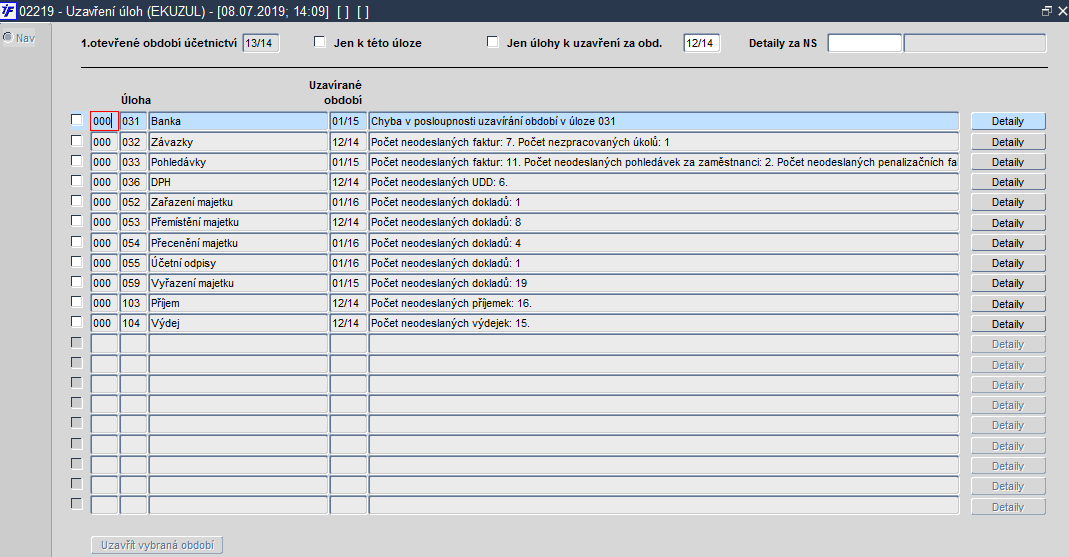Select the 'DPH' task name cell
This screenshot has width=1069, height=557.
[238, 182]
